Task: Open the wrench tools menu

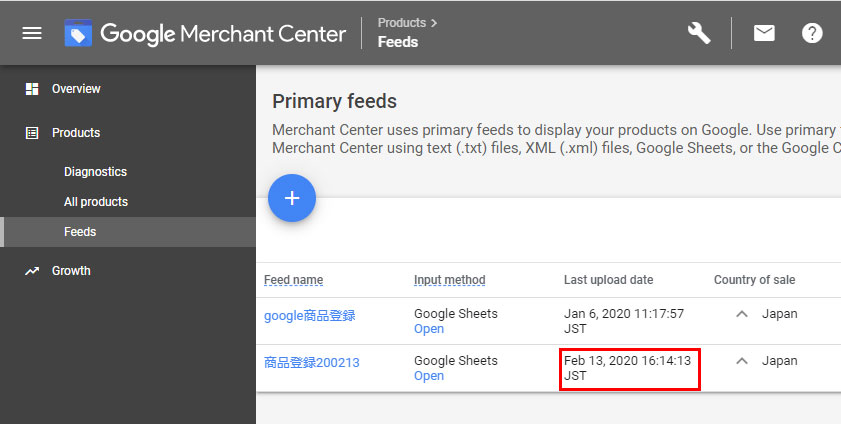Action: tap(699, 33)
